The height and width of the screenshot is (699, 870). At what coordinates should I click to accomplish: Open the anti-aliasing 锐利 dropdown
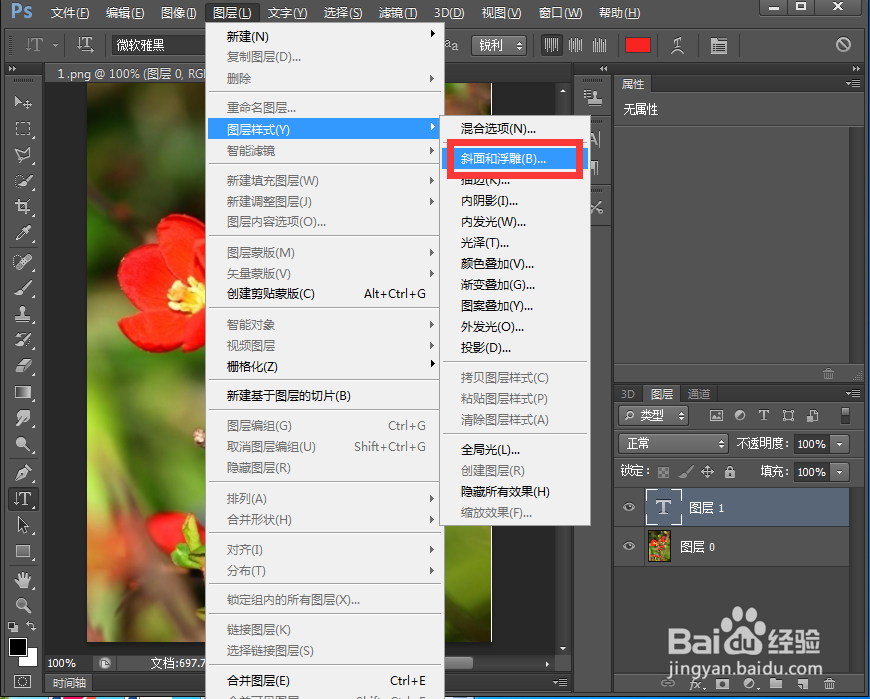click(x=499, y=45)
